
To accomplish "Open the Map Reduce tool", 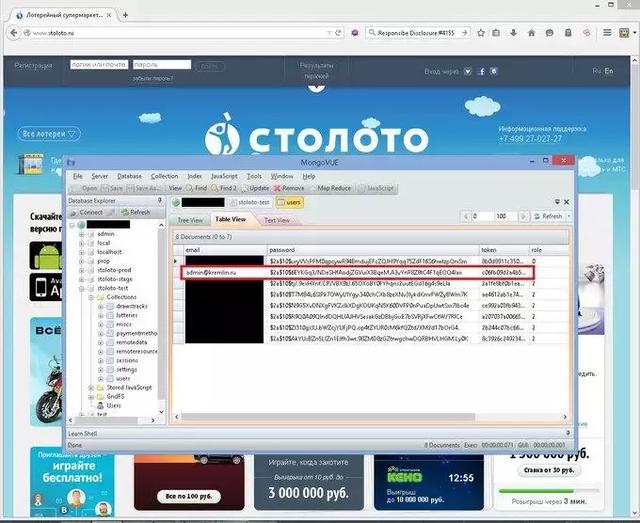I will [330, 188].
